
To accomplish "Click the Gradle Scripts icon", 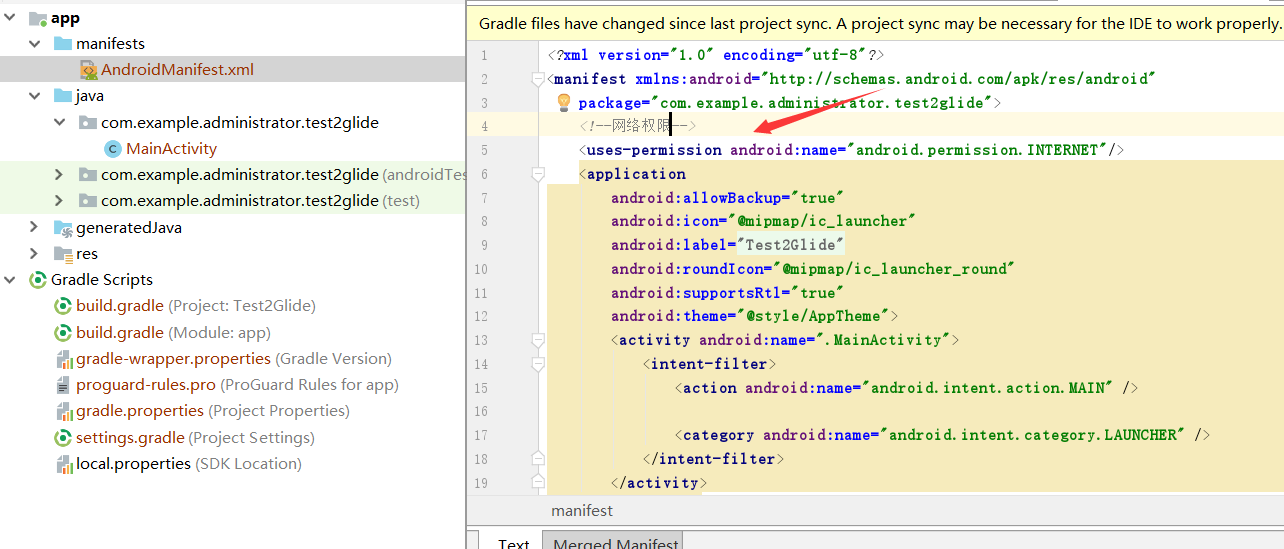I will (x=38, y=280).
